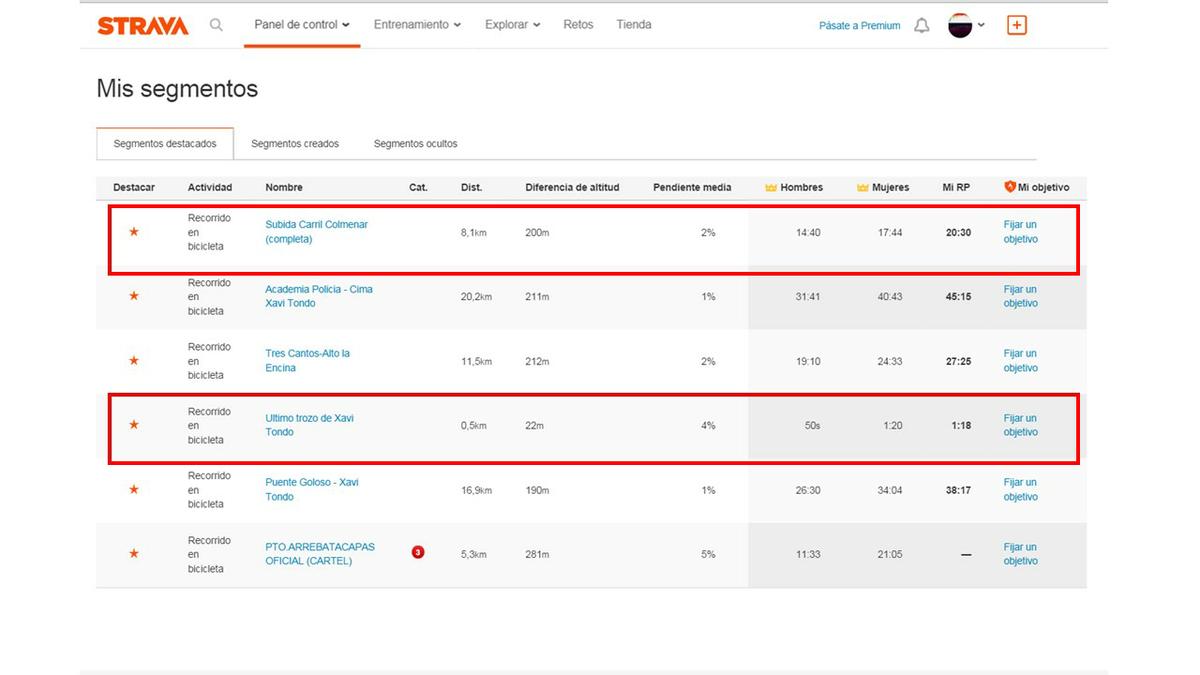Image resolution: width=1200 pixels, height=675 pixels.
Task: Click the Hombres crown icon
Action: 771,187
